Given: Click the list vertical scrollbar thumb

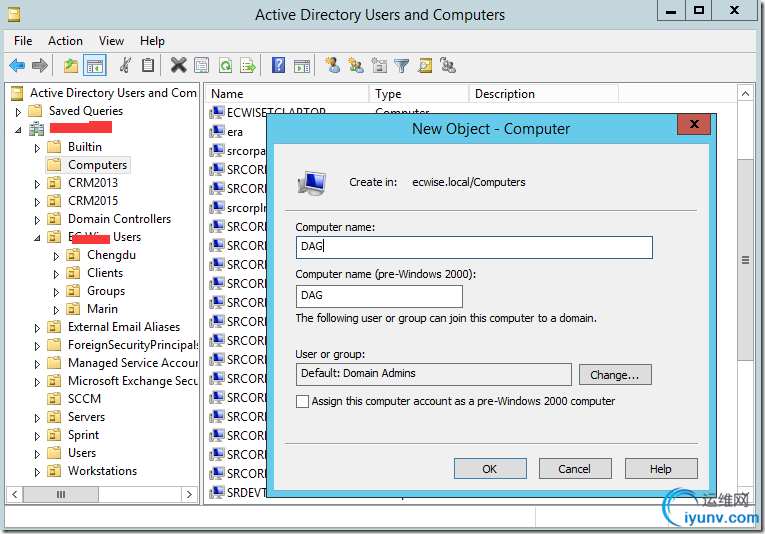Looking at the screenshot, I should pyautogui.click(x=745, y=260).
